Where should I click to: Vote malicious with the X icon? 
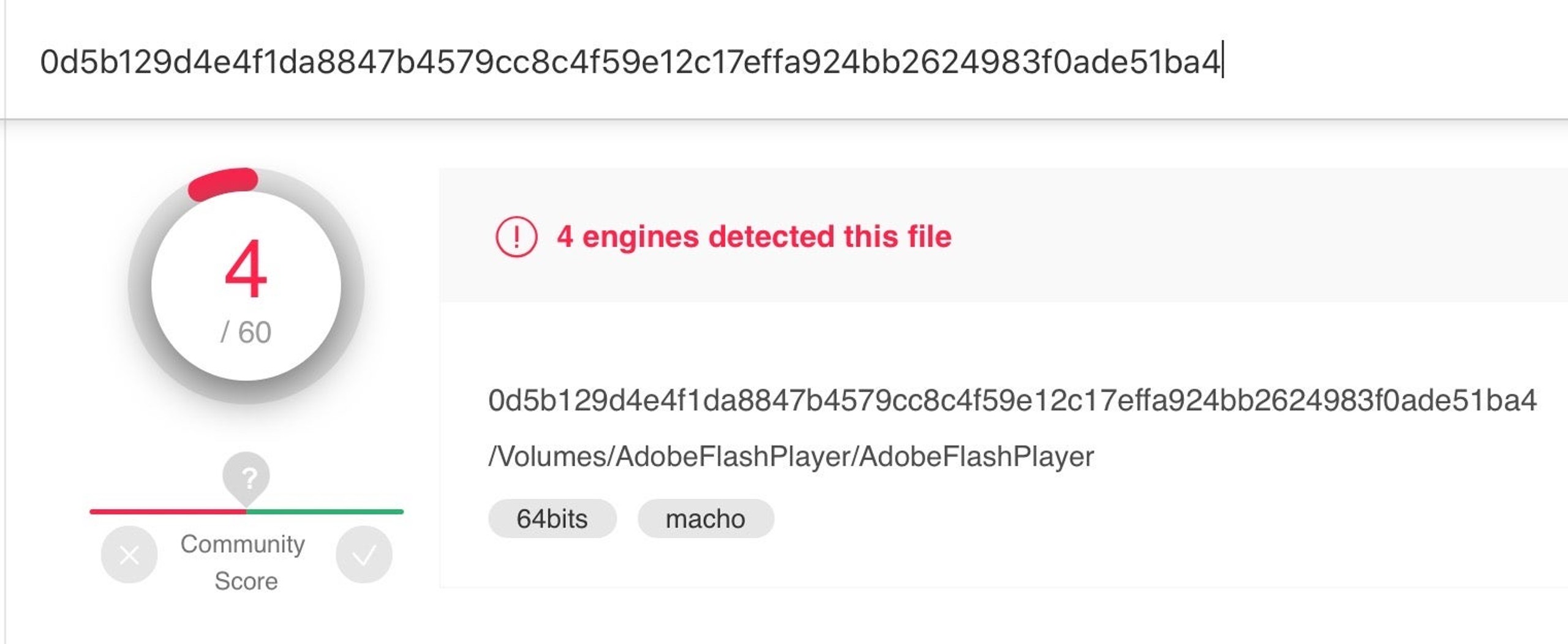129,555
